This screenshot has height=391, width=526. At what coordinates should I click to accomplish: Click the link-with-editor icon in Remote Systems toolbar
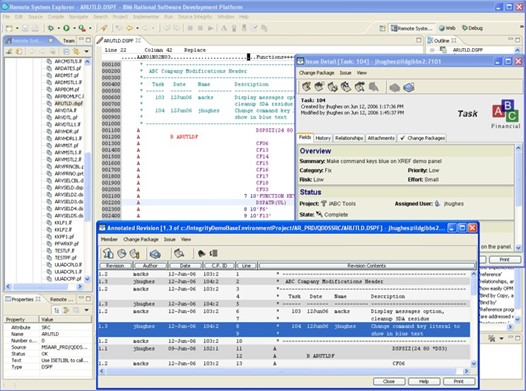point(76,51)
